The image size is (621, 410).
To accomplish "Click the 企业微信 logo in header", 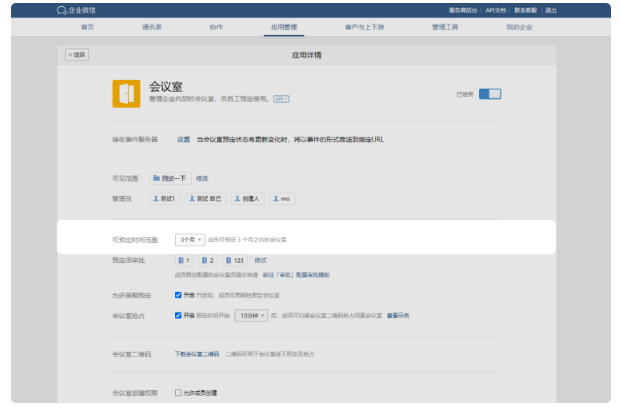I will point(81,10).
